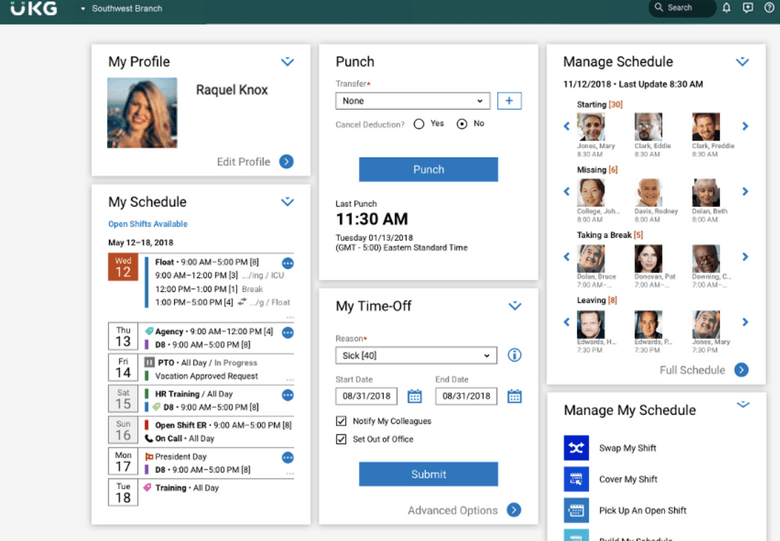Click the UKG logo

point(33,8)
